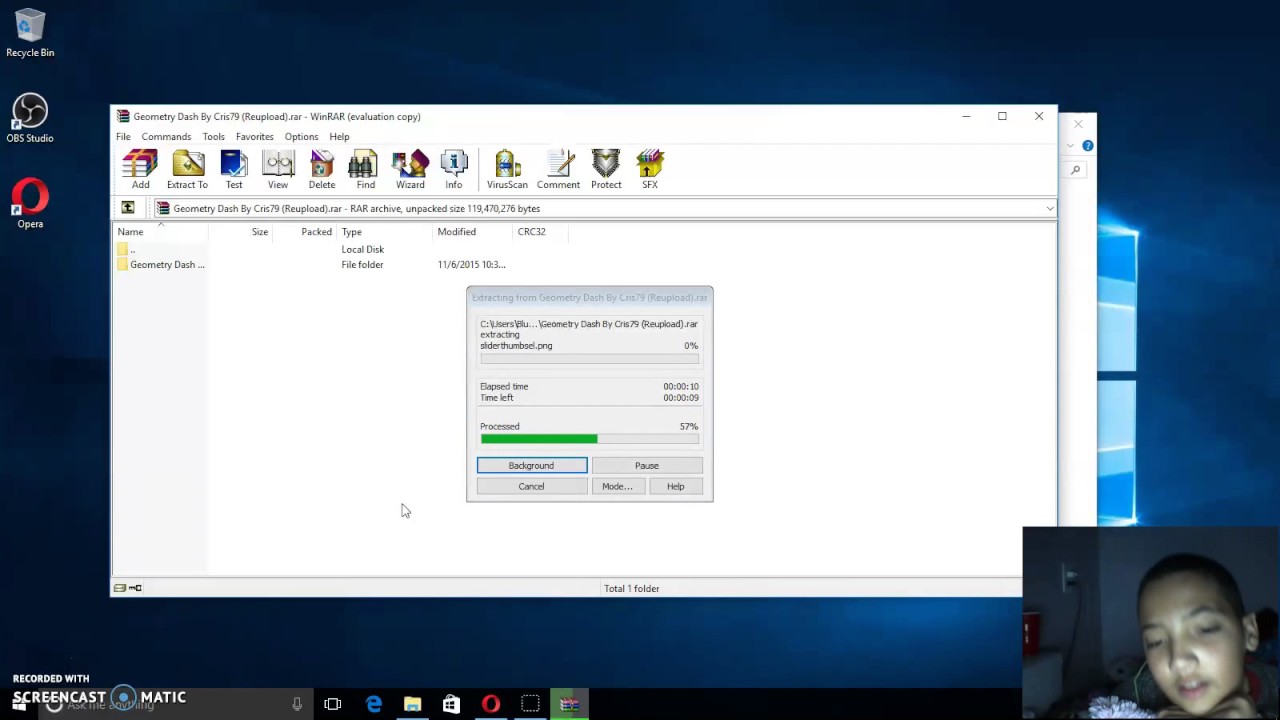Create SFX archive icon
Image resolution: width=1280 pixels, height=720 pixels.
coord(650,169)
